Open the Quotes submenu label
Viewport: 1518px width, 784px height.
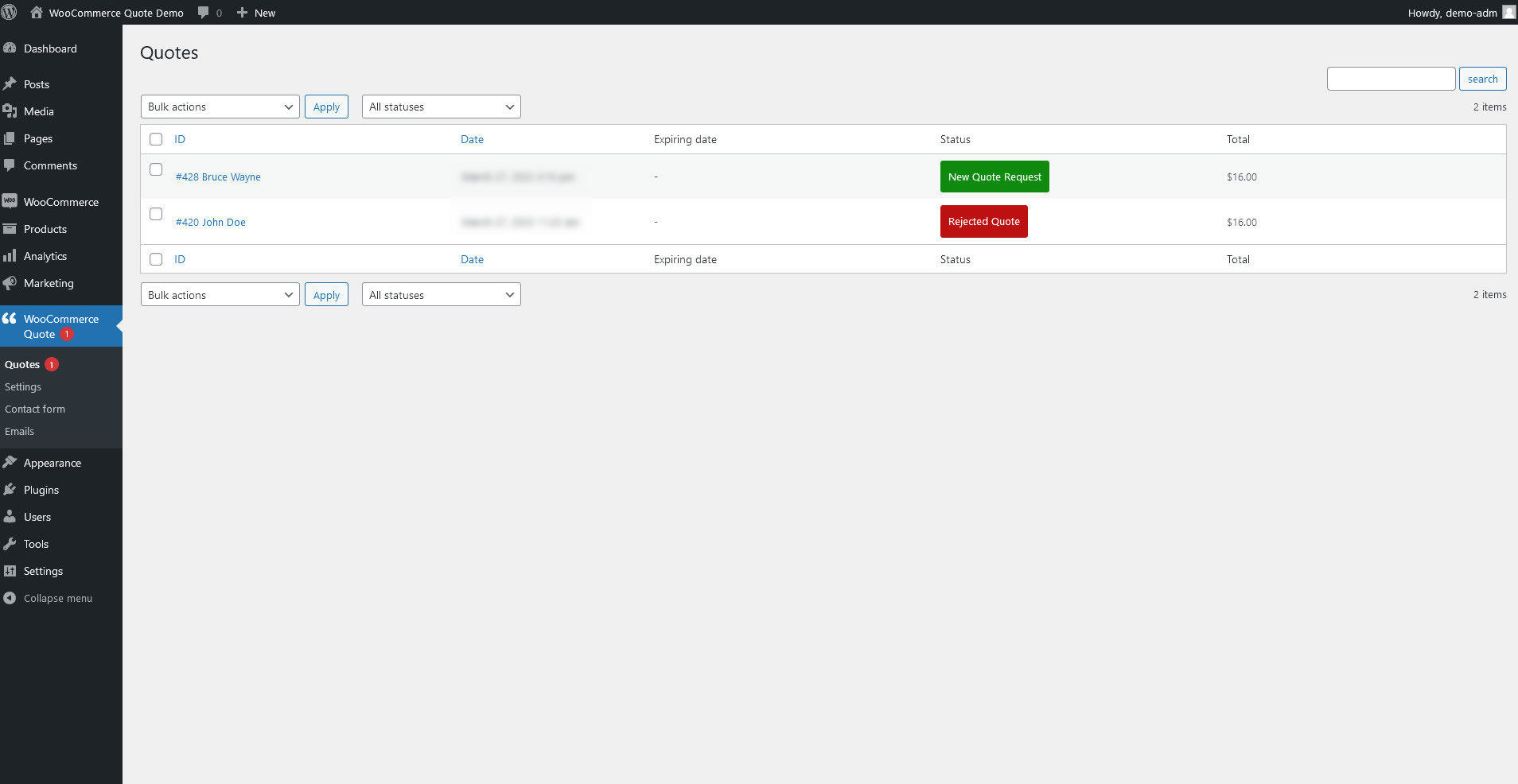22,364
